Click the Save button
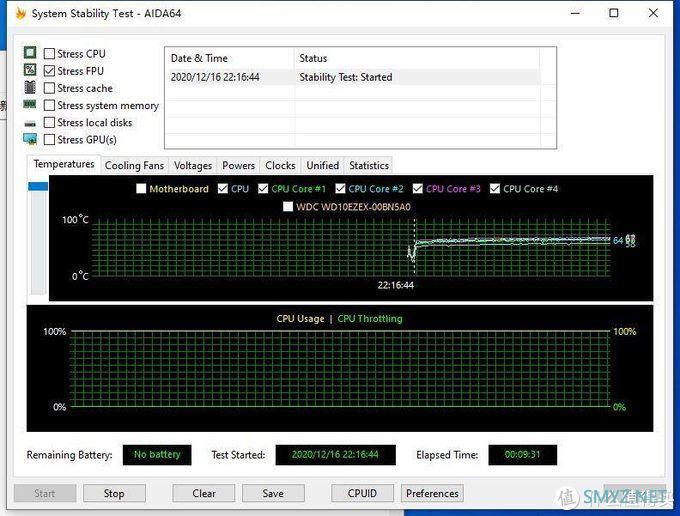The width and height of the screenshot is (680, 516). pyautogui.click(x=273, y=493)
